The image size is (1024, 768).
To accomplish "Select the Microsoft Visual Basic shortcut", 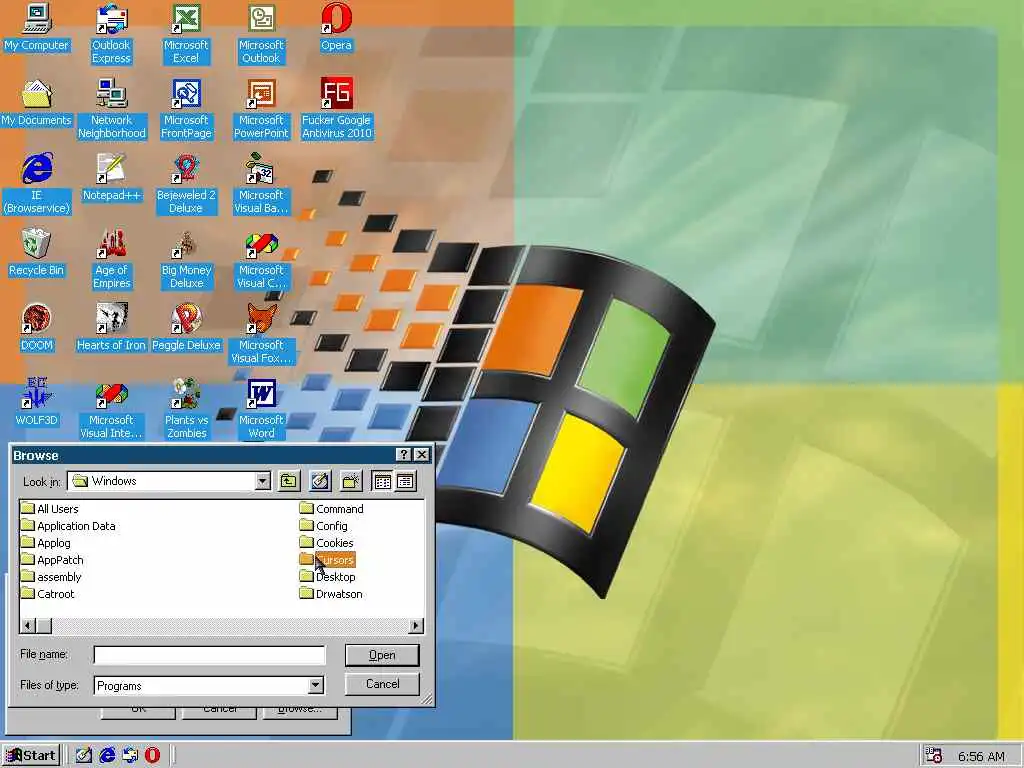I will click(261, 184).
